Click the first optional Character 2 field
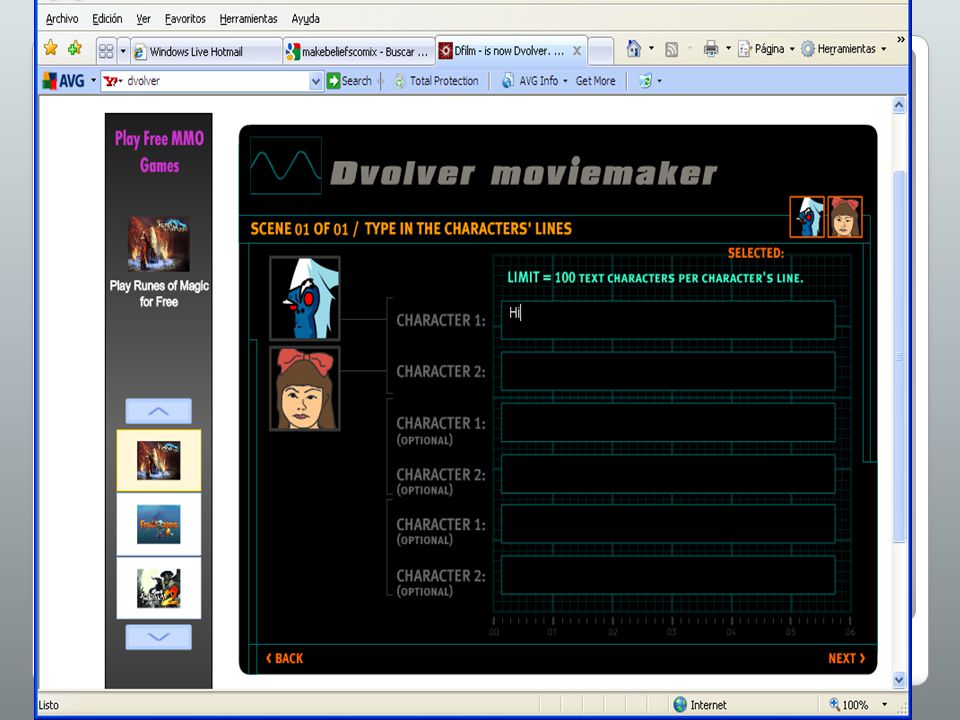 pyautogui.click(x=668, y=474)
